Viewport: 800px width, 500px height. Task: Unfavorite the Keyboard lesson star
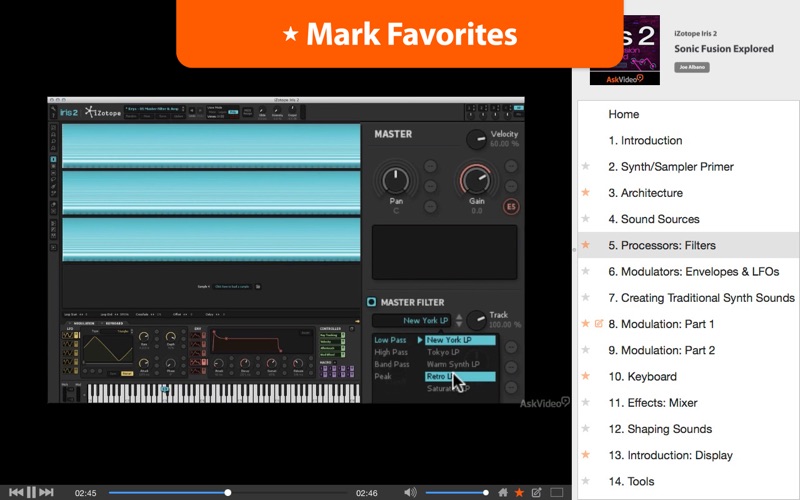(x=586, y=376)
